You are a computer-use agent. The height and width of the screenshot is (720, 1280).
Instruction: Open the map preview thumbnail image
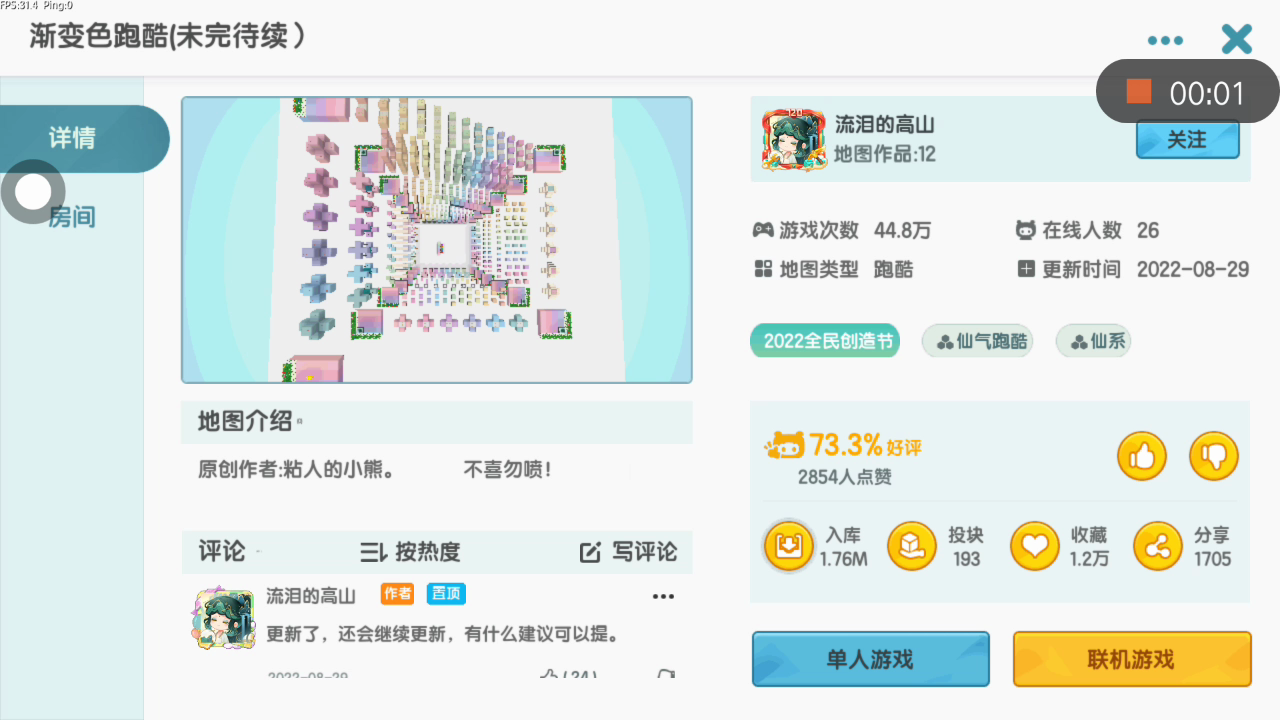click(x=437, y=240)
